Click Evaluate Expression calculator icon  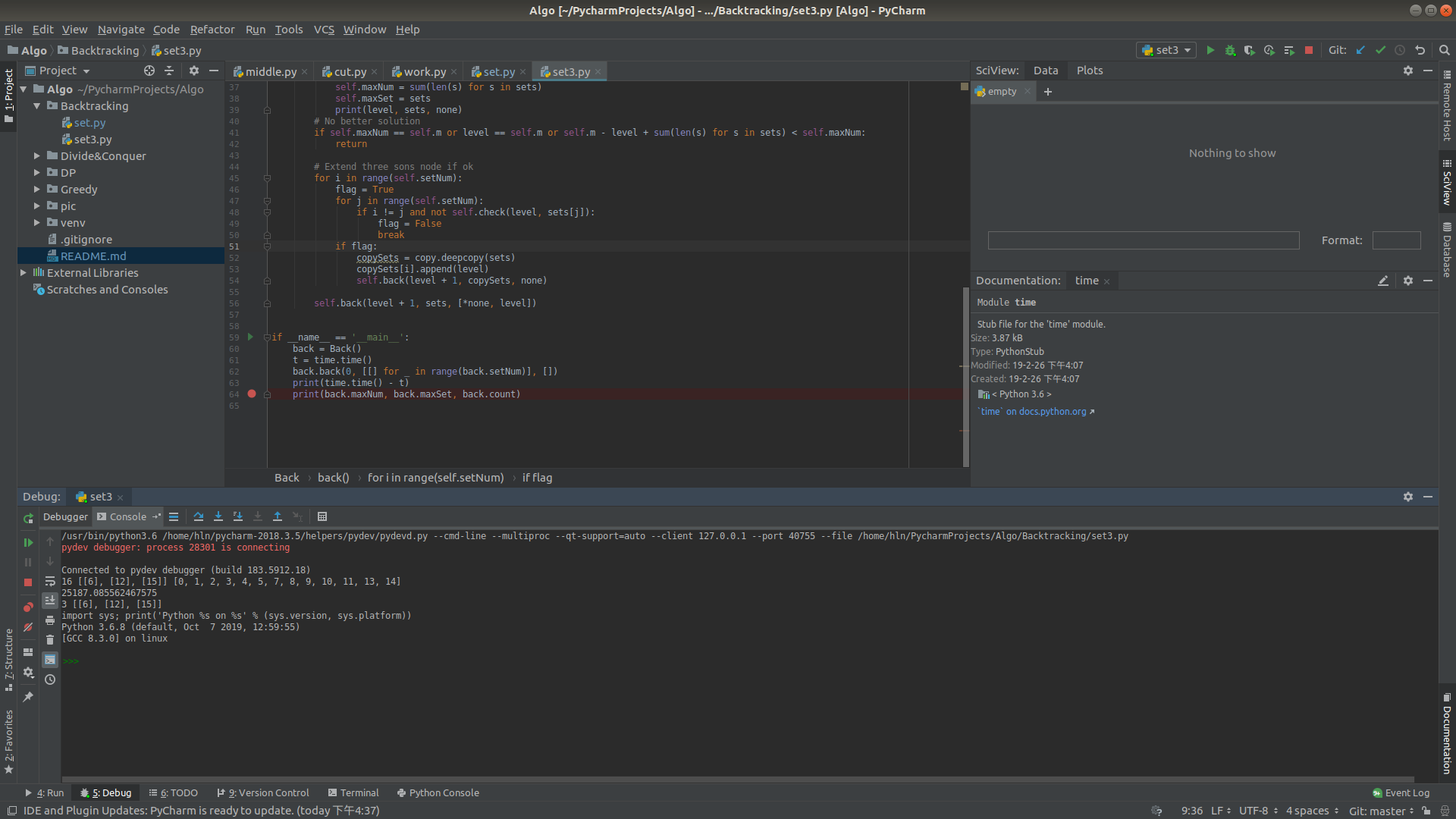(x=322, y=516)
